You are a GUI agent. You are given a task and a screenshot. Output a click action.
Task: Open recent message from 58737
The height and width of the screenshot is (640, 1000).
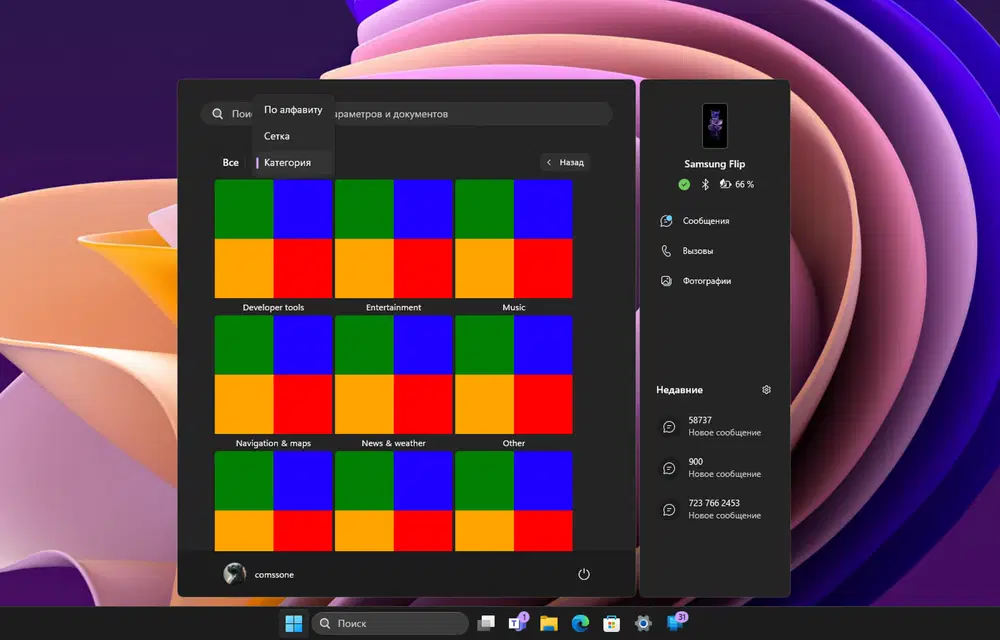(x=714, y=426)
